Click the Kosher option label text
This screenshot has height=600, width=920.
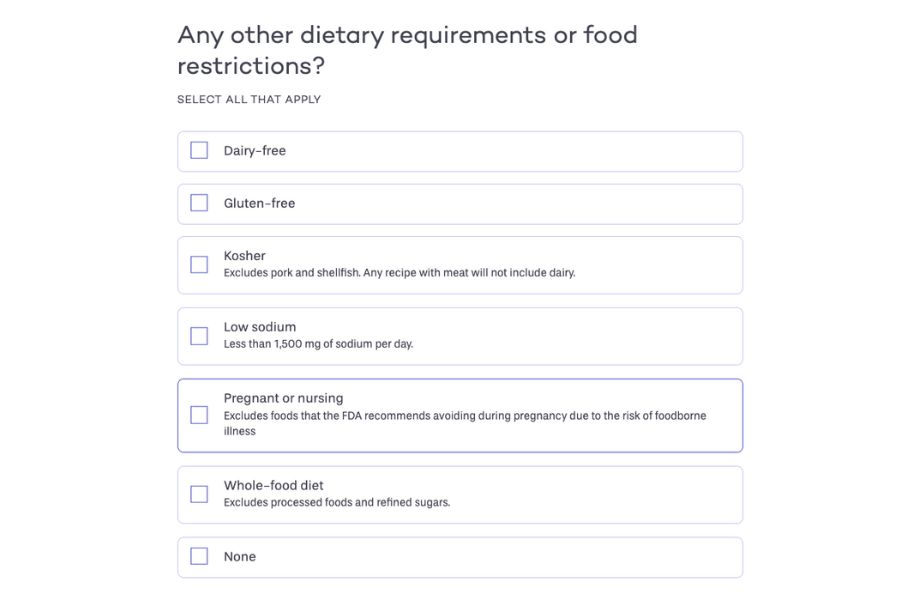tap(244, 255)
